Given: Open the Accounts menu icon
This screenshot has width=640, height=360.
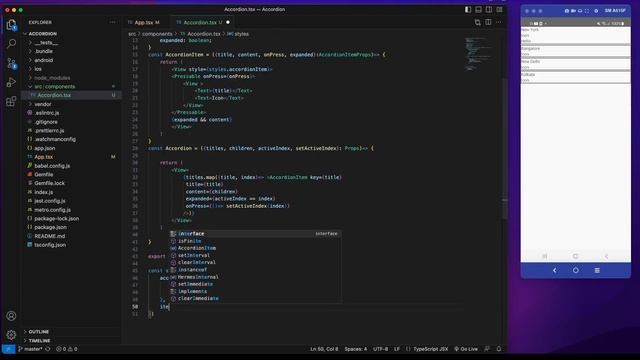Looking at the screenshot, I should [x=11, y=316].
